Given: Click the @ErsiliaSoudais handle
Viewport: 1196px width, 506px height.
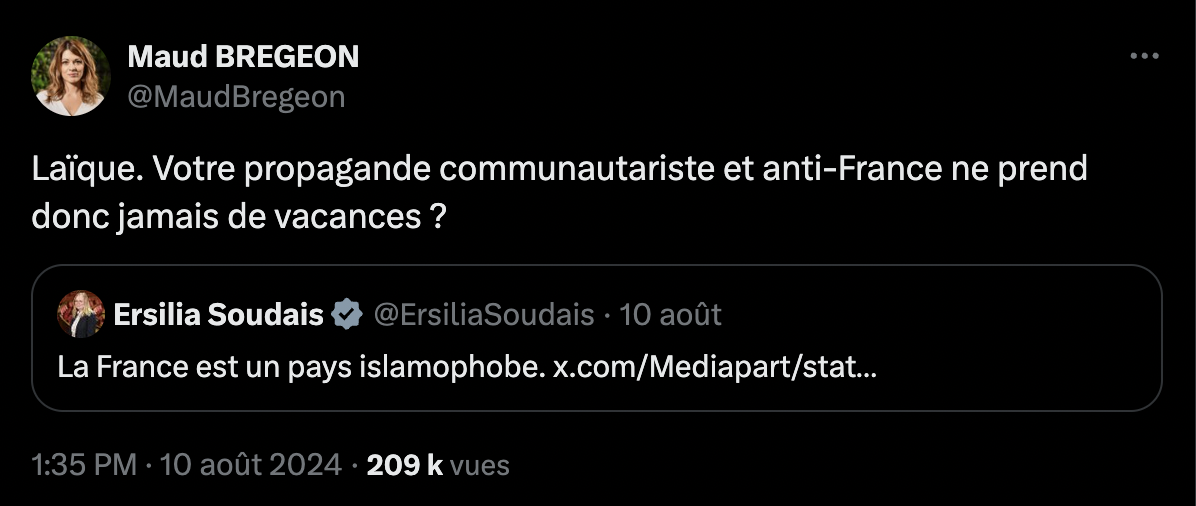Looking at the screenshot, I should click(484, 315).
